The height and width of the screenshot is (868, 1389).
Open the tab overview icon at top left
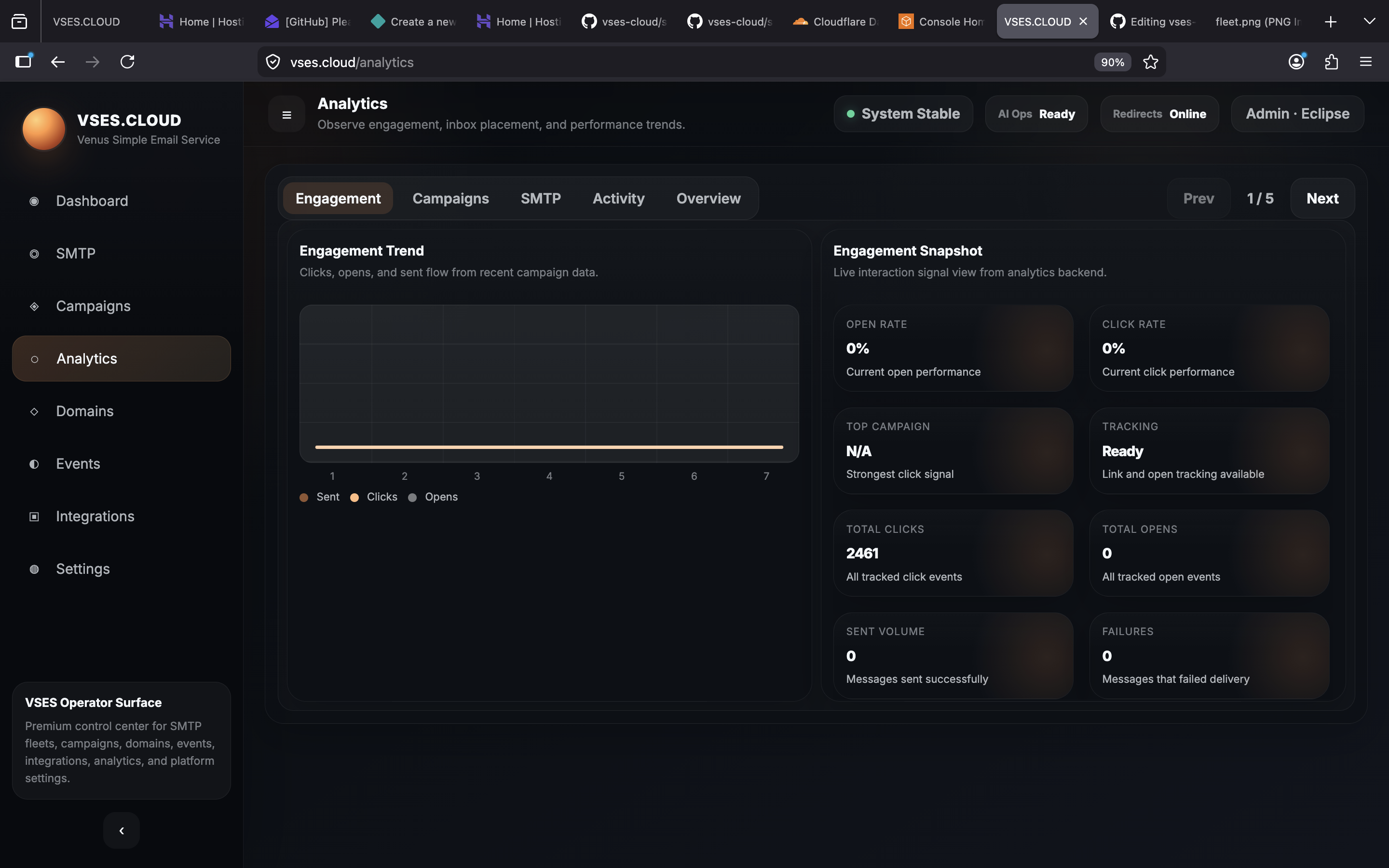tap(19, 22)
